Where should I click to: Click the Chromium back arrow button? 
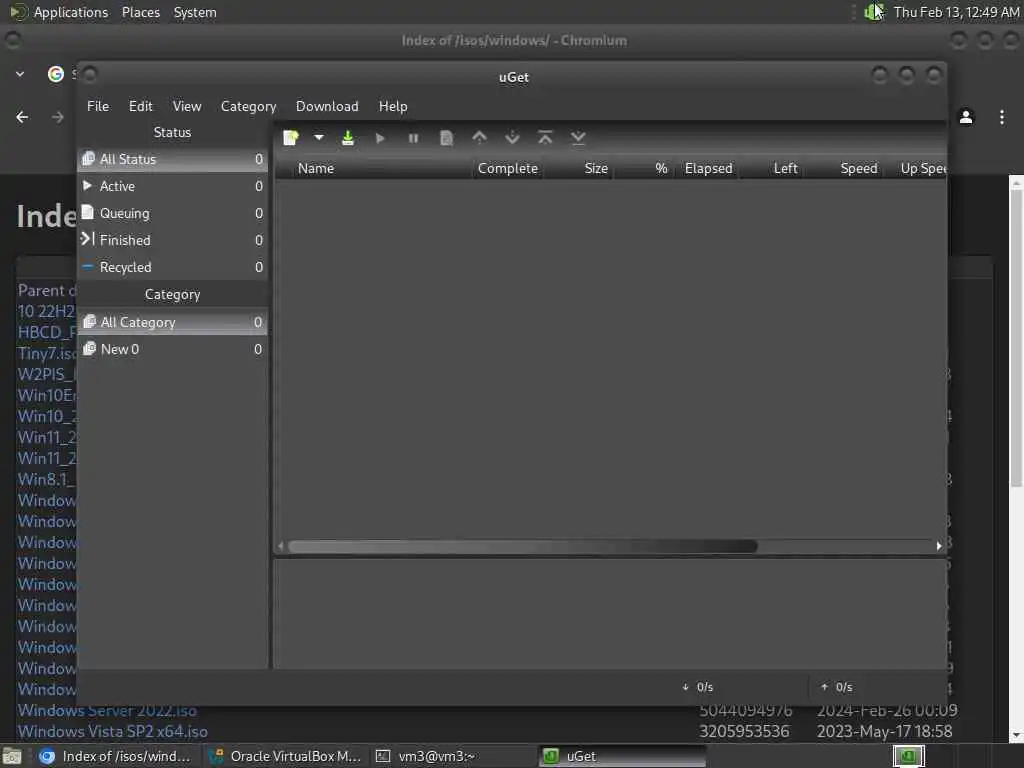[22, 117]
